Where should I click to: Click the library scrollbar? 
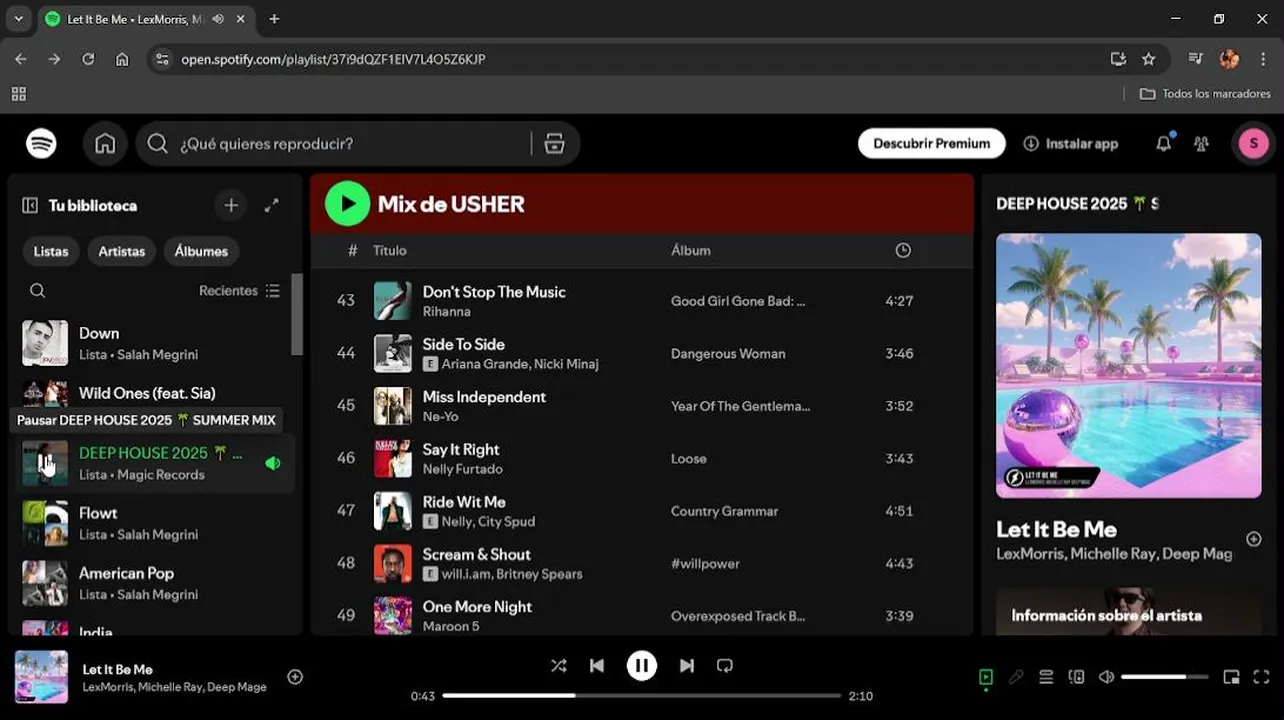(x=296, y=314)
